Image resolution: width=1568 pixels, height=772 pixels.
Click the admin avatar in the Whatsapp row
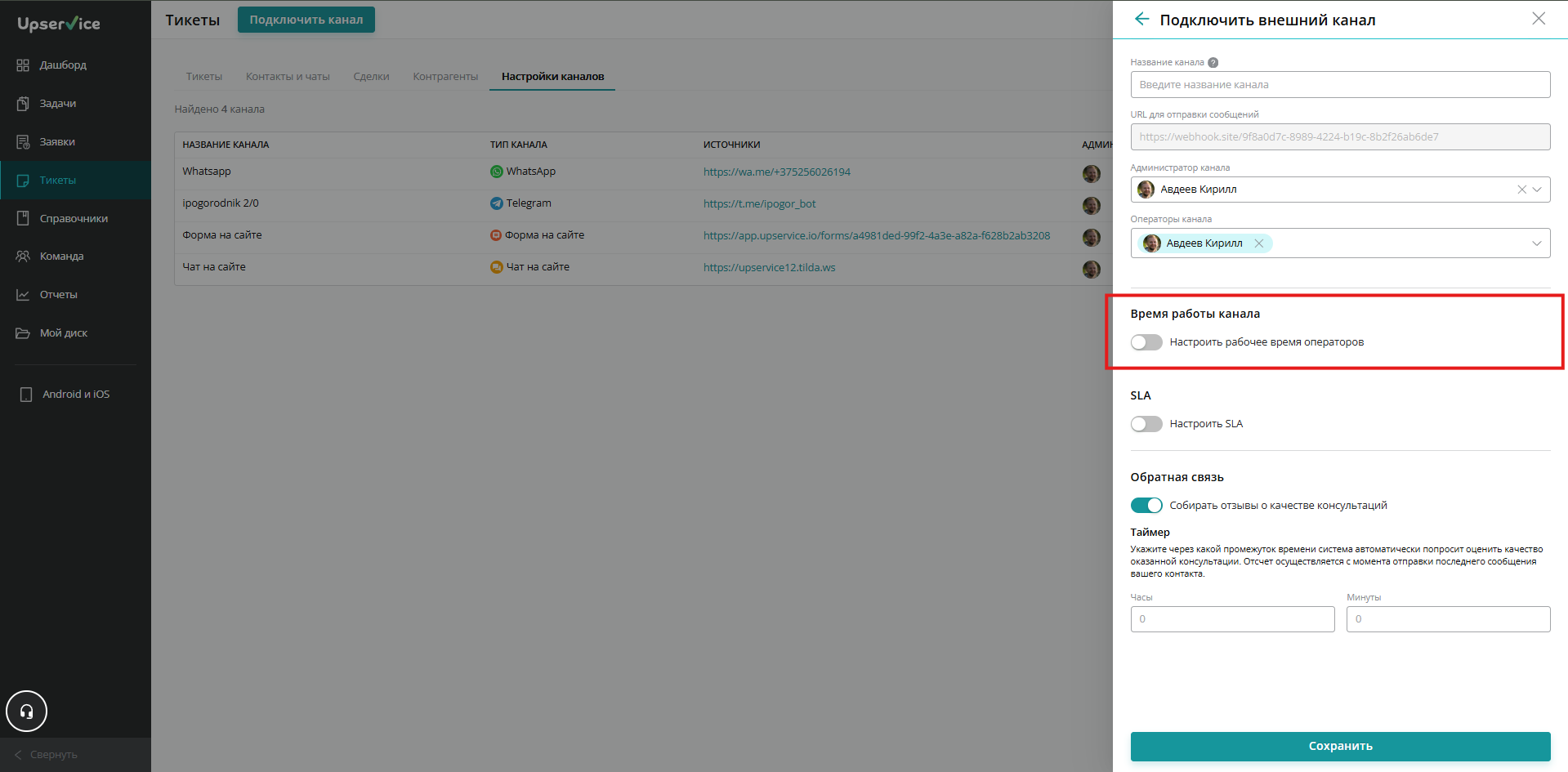(x=1091, y=173)
